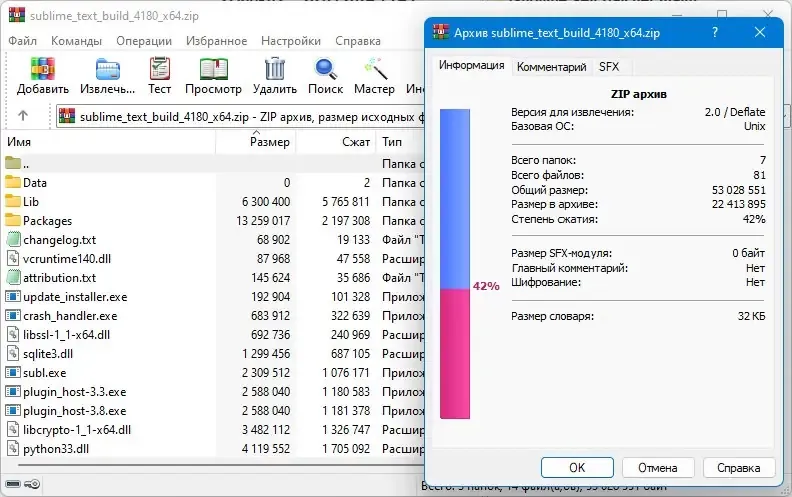Screen dimensions: 792x497
Task: Click the libcrypto-1_1-x64.dll file icon
Action: (x=13, y=430)
